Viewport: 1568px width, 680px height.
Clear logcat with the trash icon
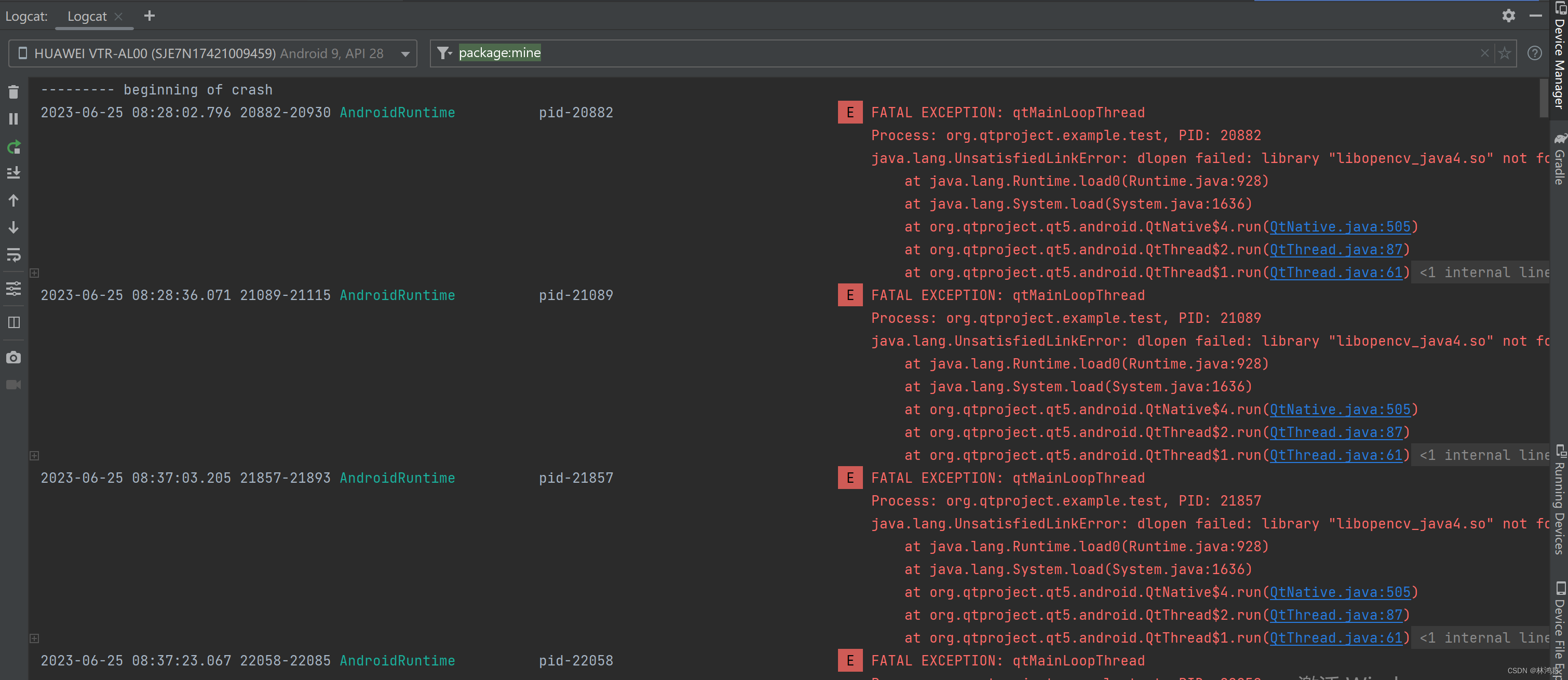click(x=13, y=92)
